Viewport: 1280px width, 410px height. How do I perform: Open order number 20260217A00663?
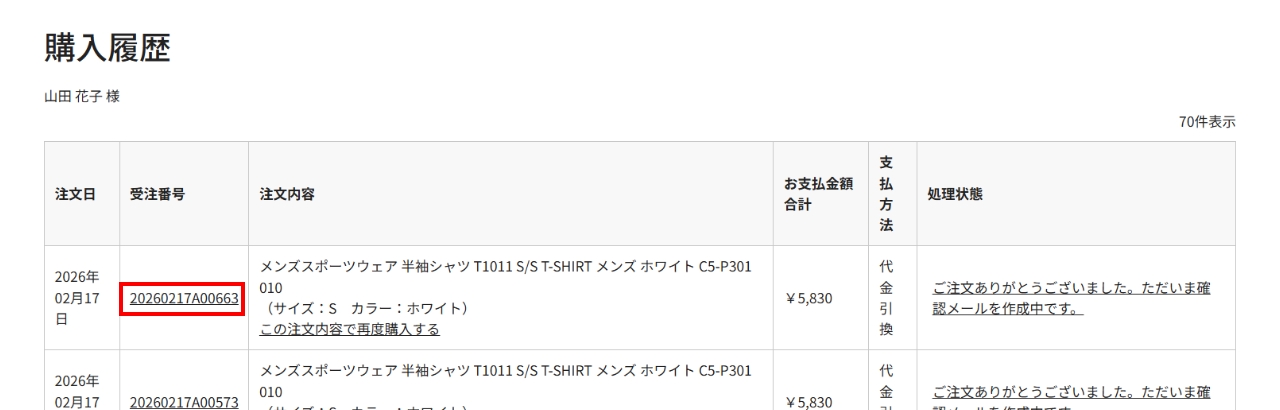[184, 298]
